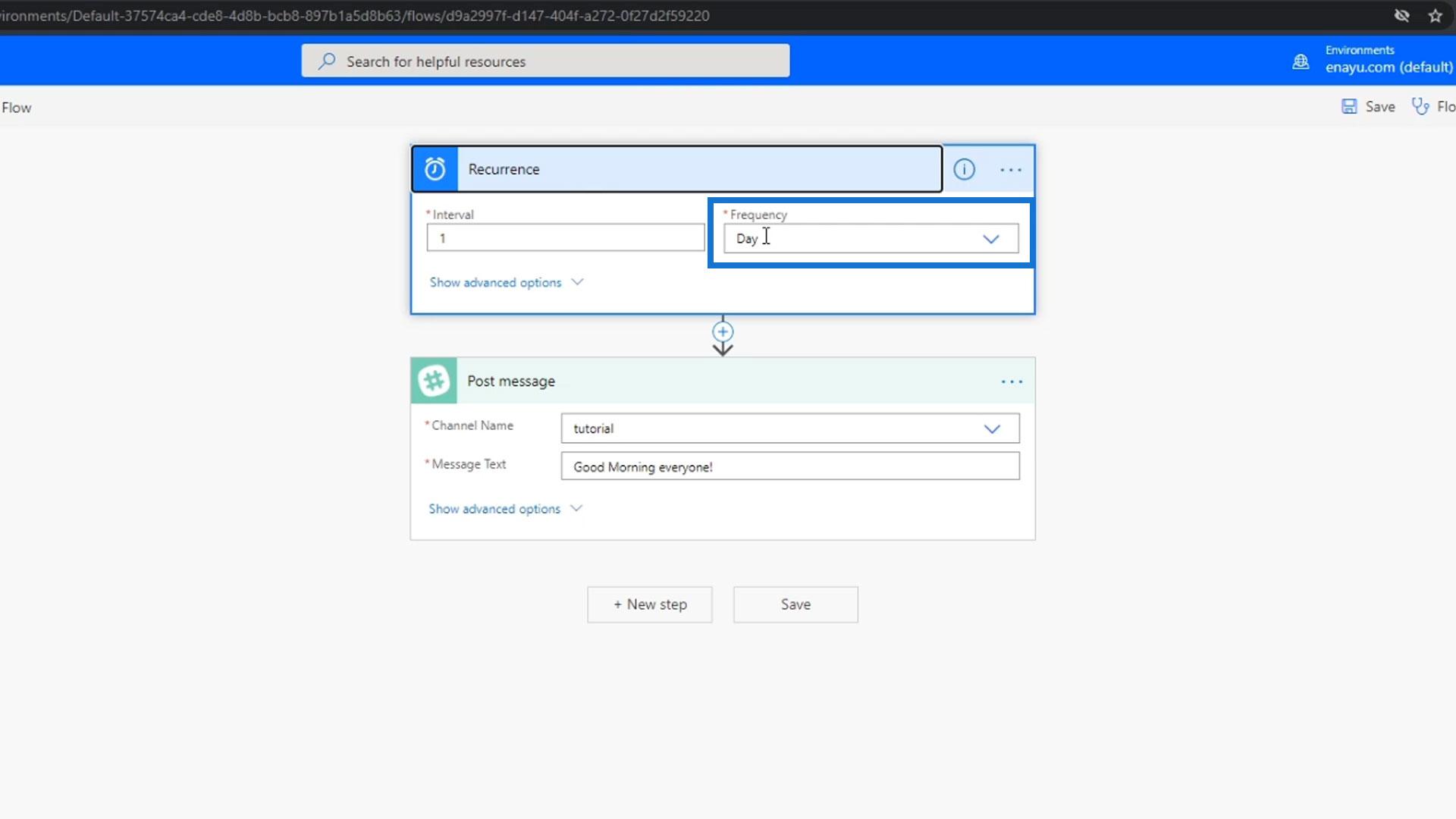Click the Save button at bottom of flow
The height and width of the screenshot is (819, 1456).
(796, 604)
